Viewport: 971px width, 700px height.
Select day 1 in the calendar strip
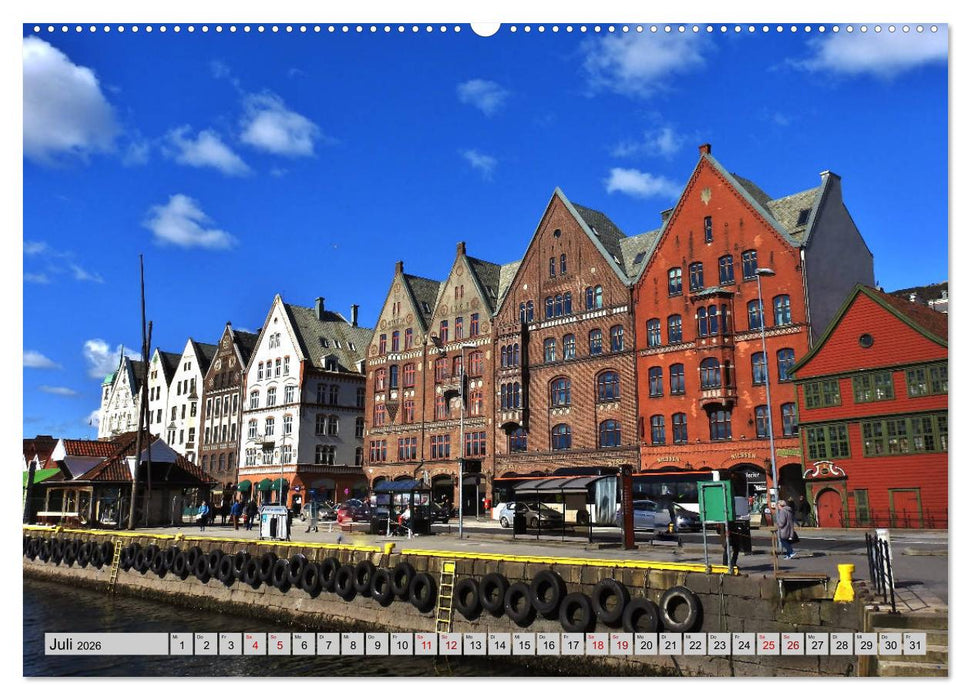click(181, 644)
